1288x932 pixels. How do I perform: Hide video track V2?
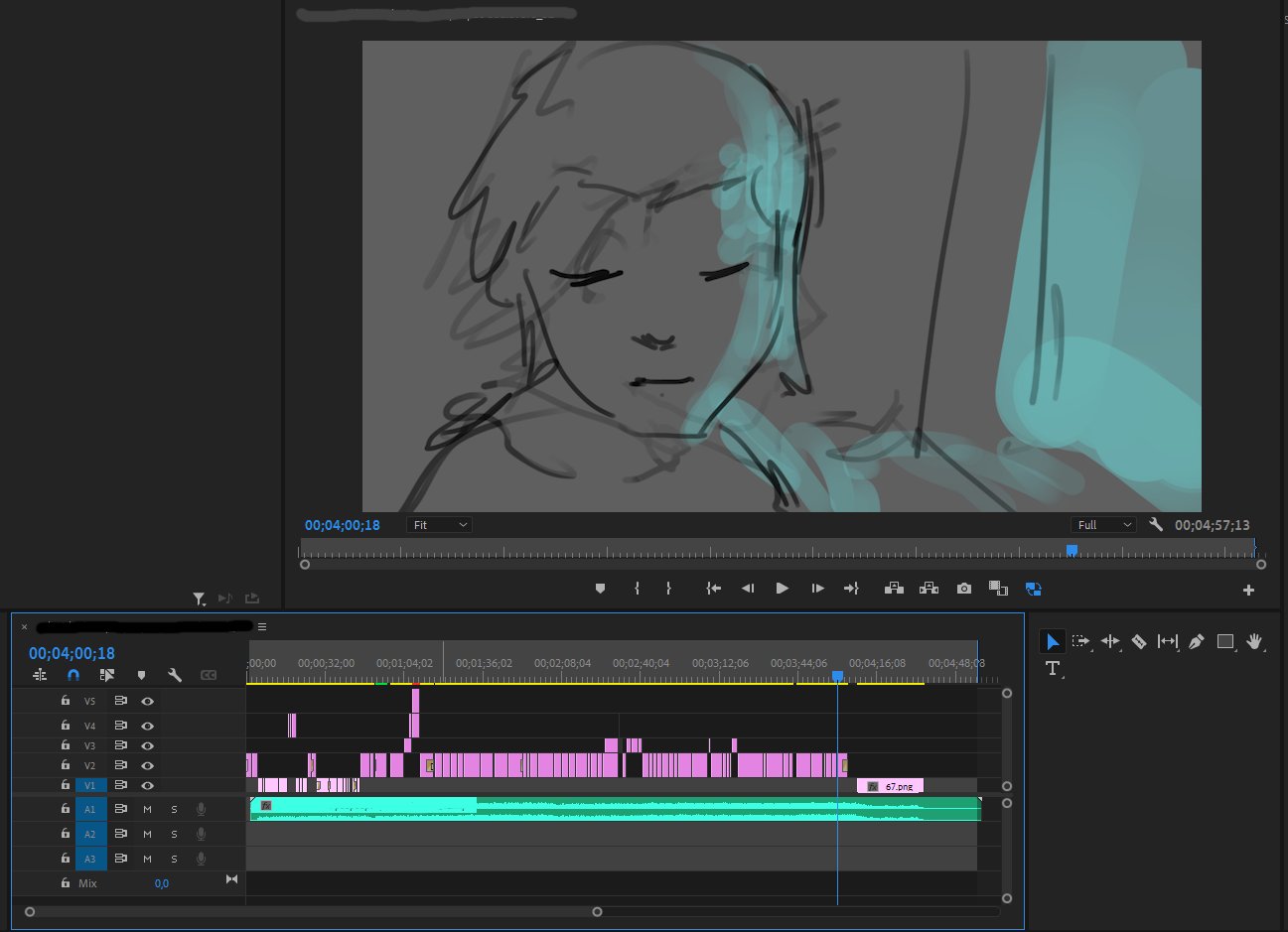coord(147,765)
